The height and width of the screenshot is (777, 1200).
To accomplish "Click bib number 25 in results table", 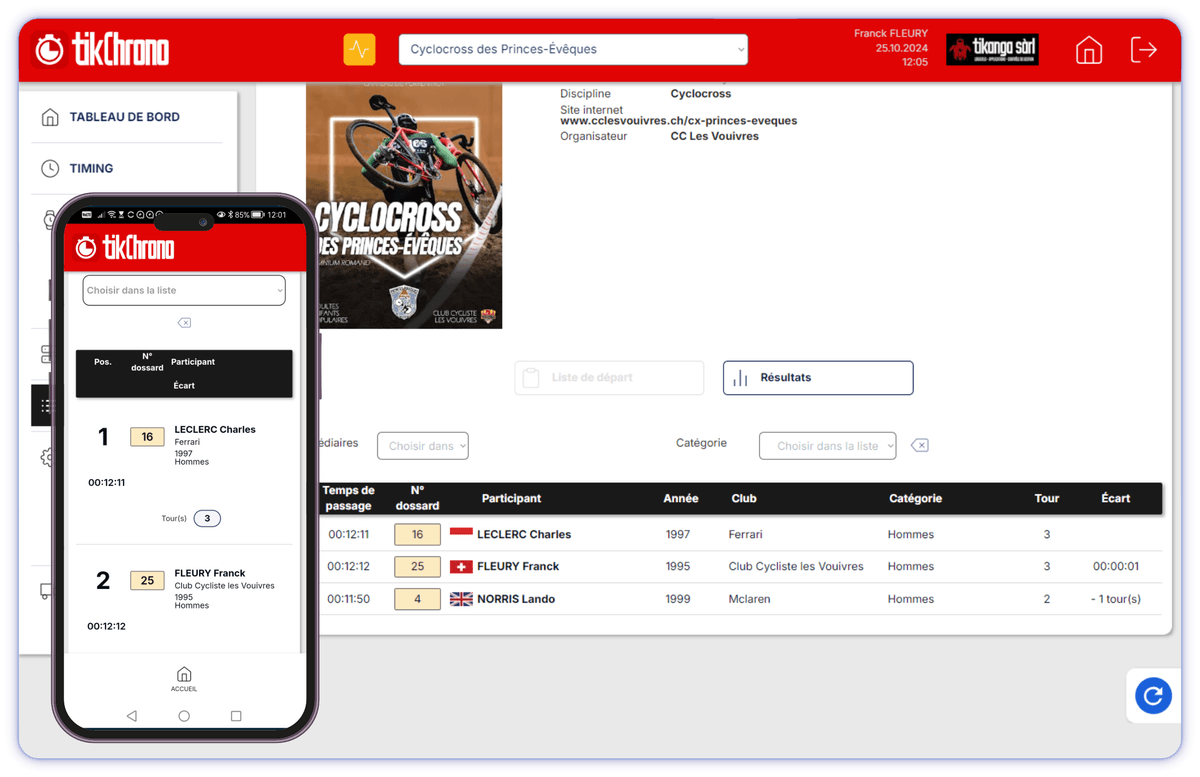I will point(417,567).
